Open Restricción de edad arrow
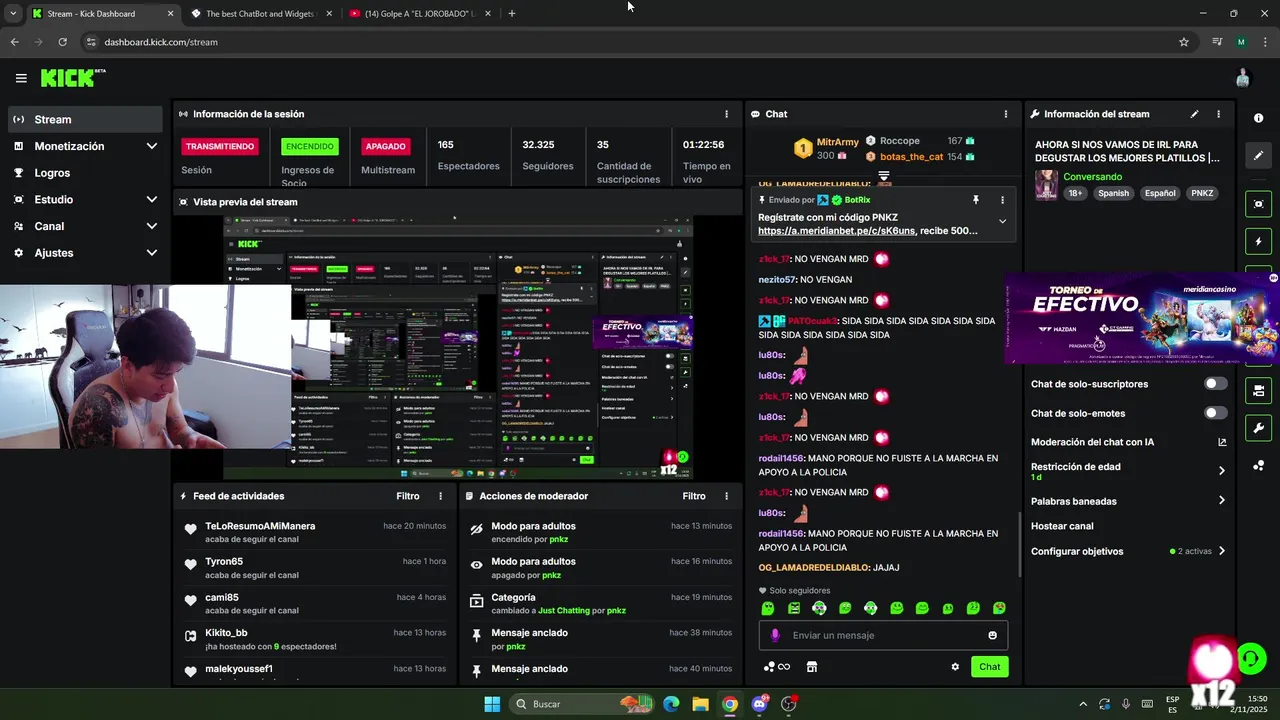1280x720 pixels. 1221,470
